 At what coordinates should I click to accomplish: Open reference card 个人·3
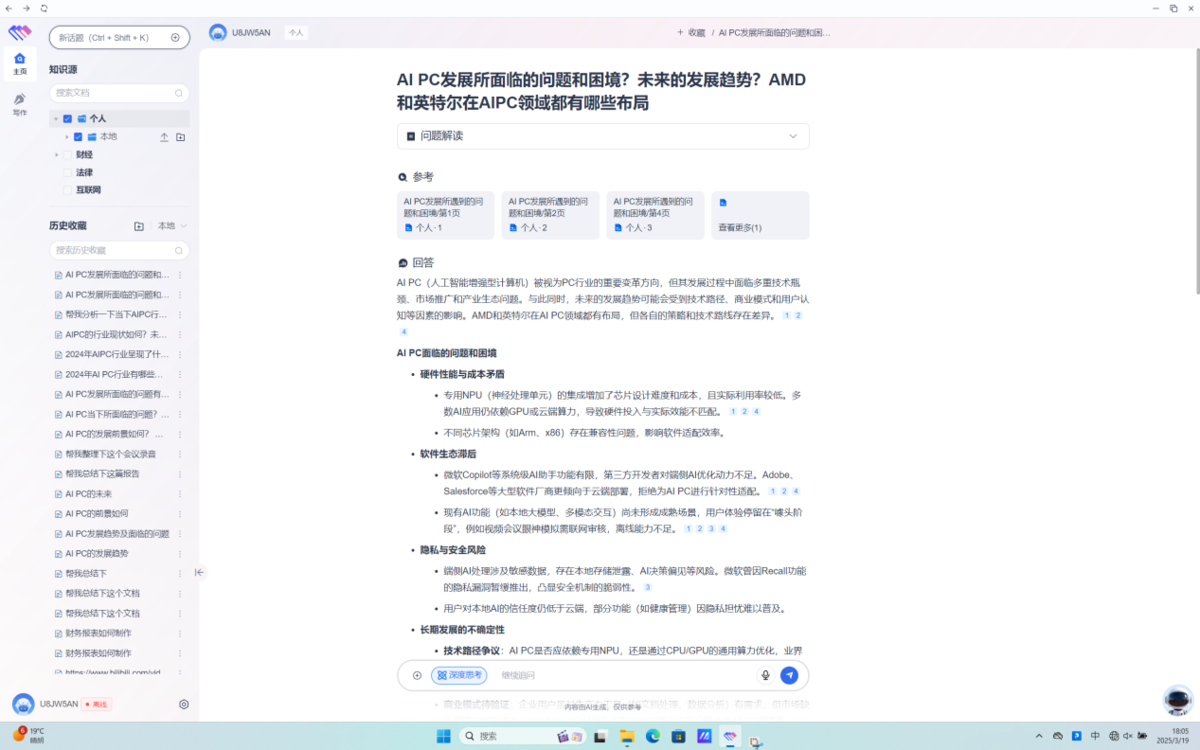pos(655,215)
